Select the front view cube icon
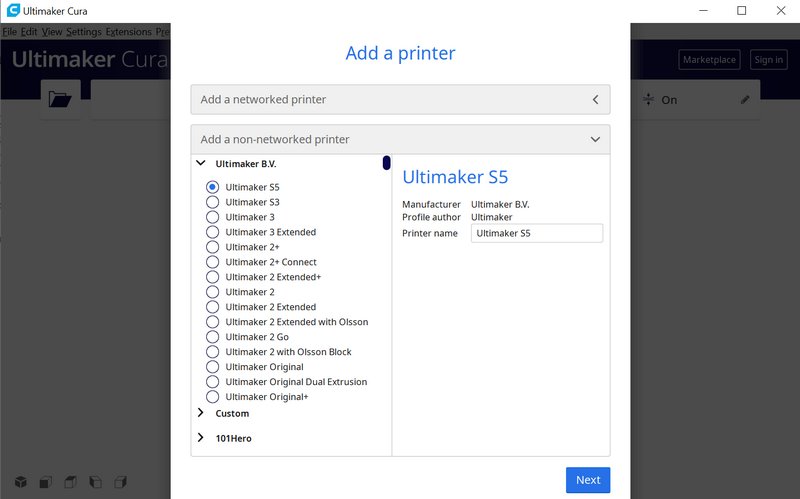Screen dimensions: 800x499 point(46,482)
